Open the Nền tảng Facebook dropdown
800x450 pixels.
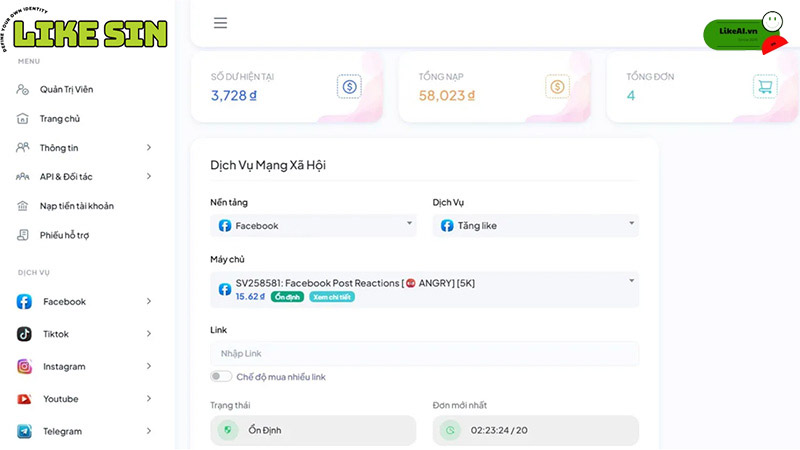pyautogui.click(x=313, y=226)
